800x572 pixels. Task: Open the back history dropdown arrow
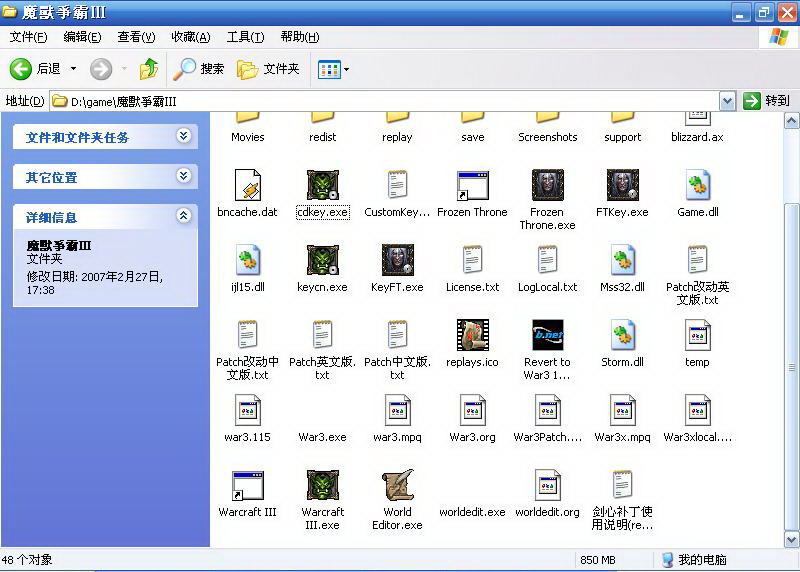point(73,69)
